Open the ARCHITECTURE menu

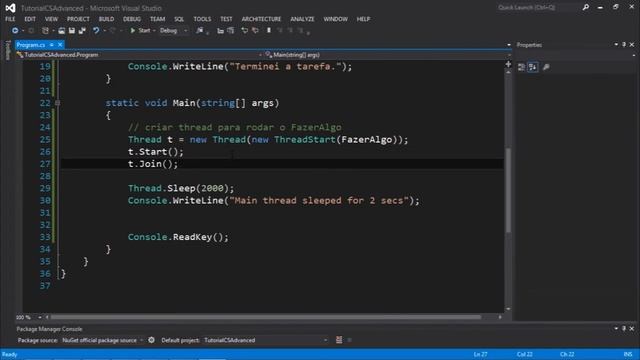click(261, 19)
